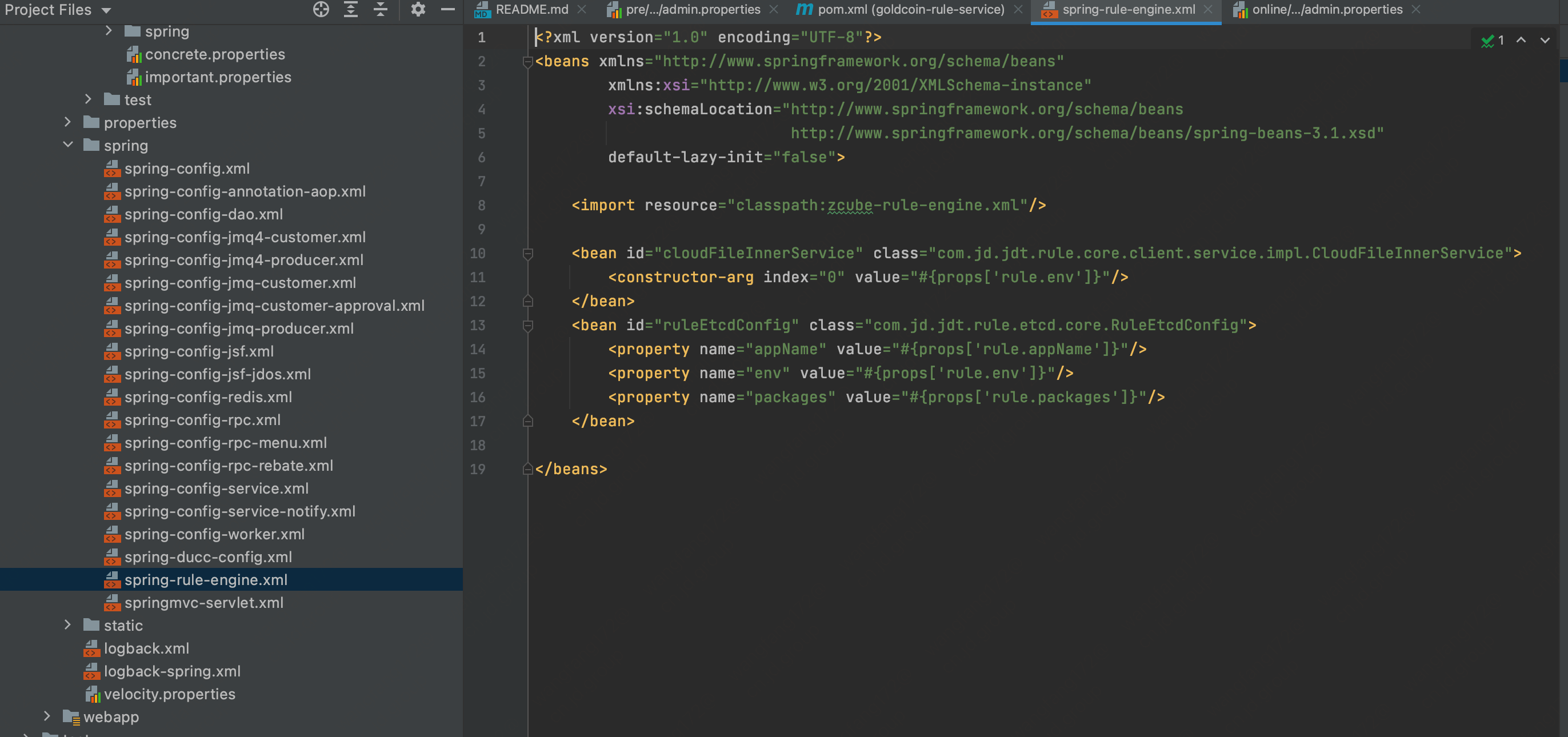This screenshot has width=1568, height=737.
Task: Close the README.md tab
Action: (x=582, y=9)
